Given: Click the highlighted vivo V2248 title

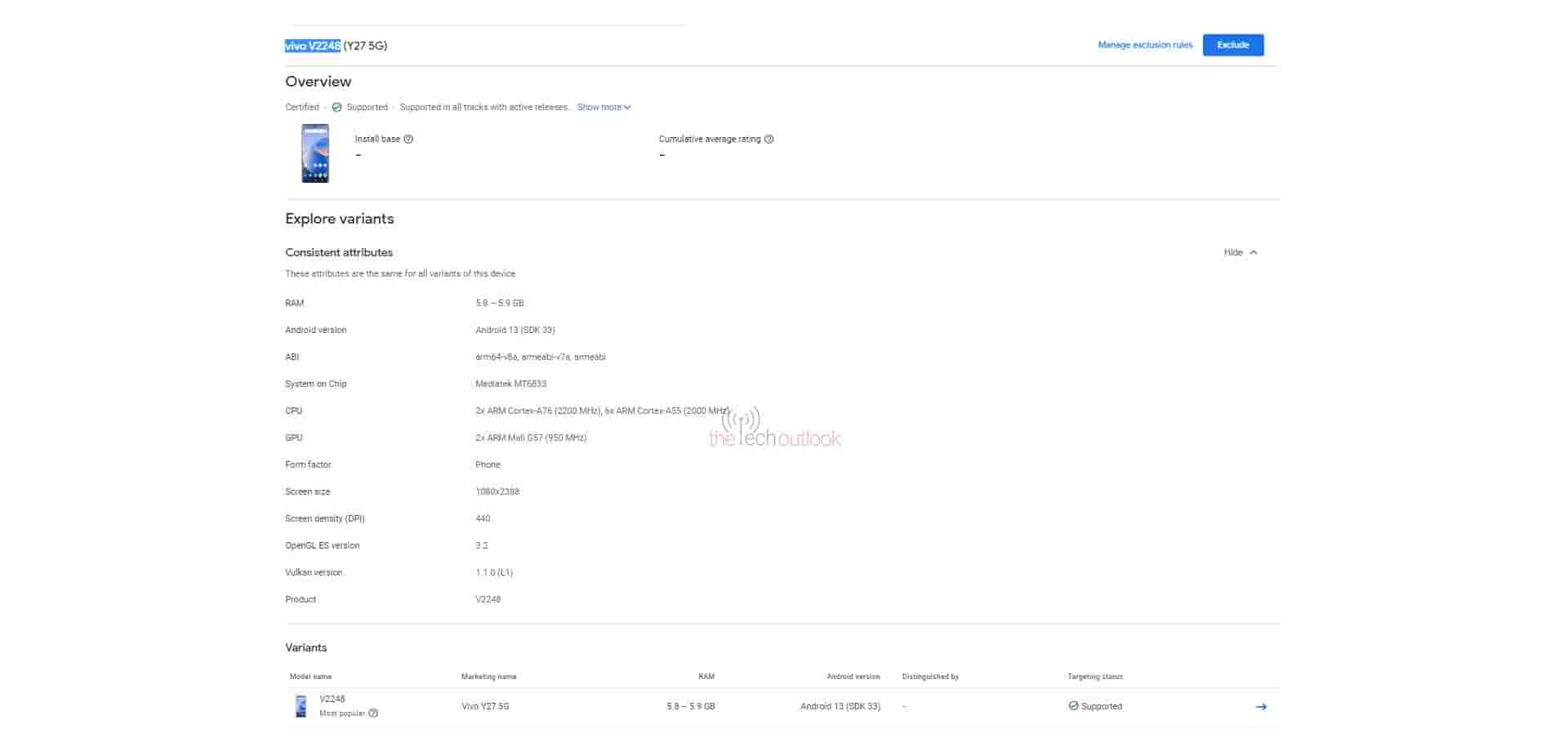Looking at the screenshot, I should (312, 46).
